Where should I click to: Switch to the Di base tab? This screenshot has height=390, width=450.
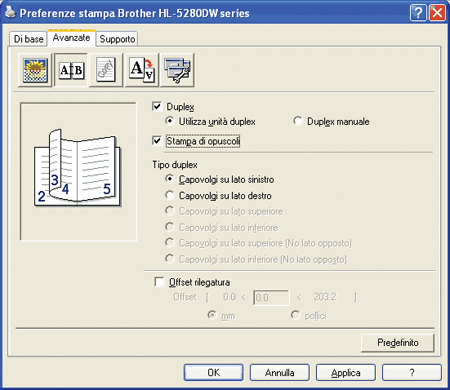pos(28,39)
